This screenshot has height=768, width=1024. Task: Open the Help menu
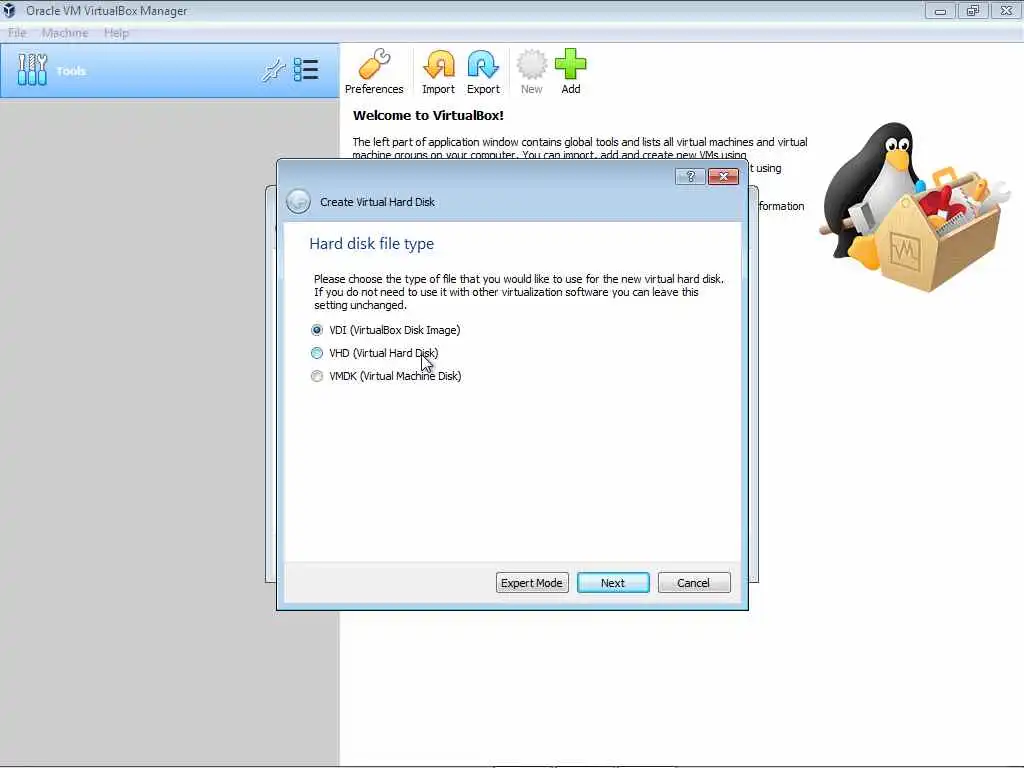pos(116,33)
